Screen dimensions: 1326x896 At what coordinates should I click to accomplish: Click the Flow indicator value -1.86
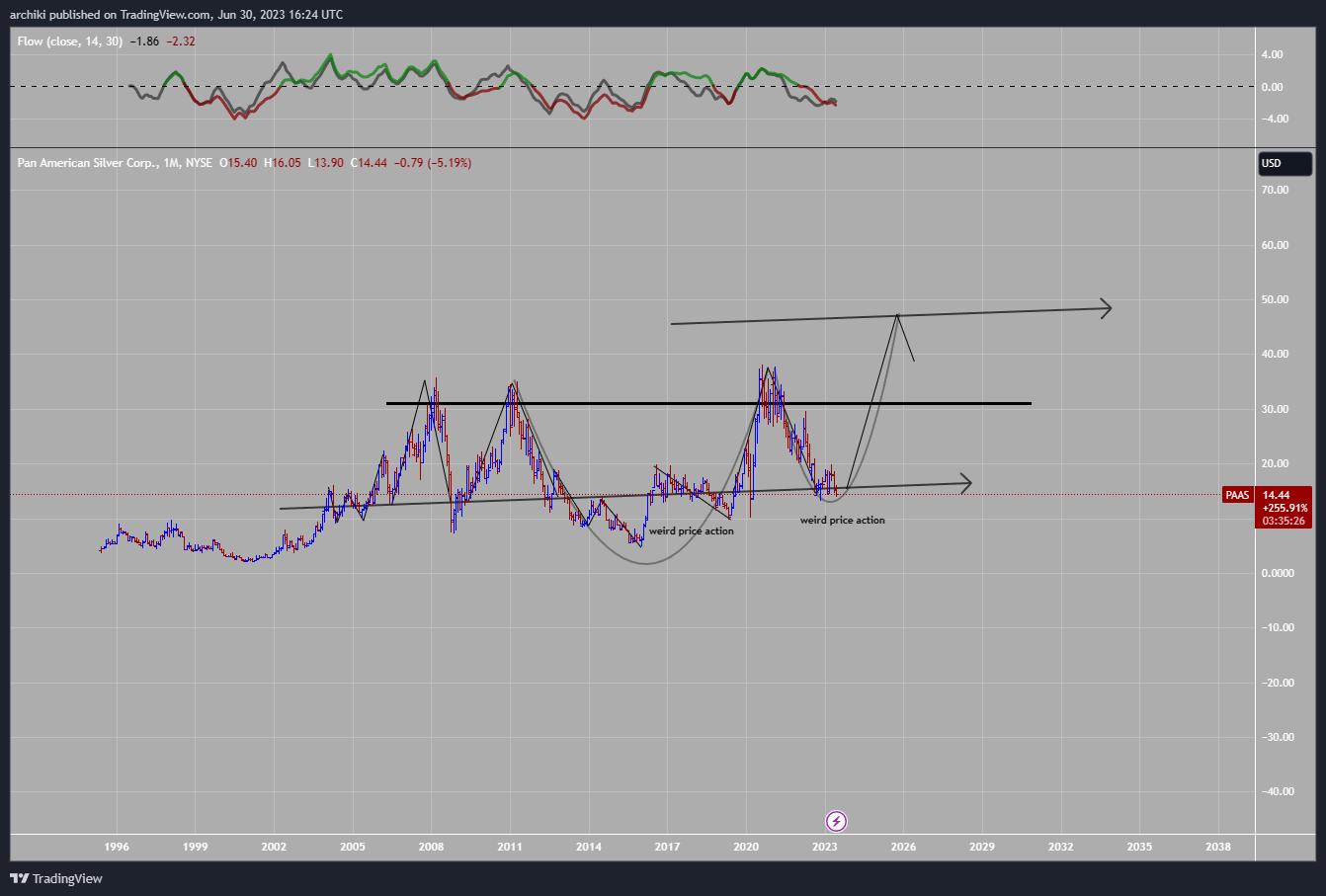click(x=144, y=41)
